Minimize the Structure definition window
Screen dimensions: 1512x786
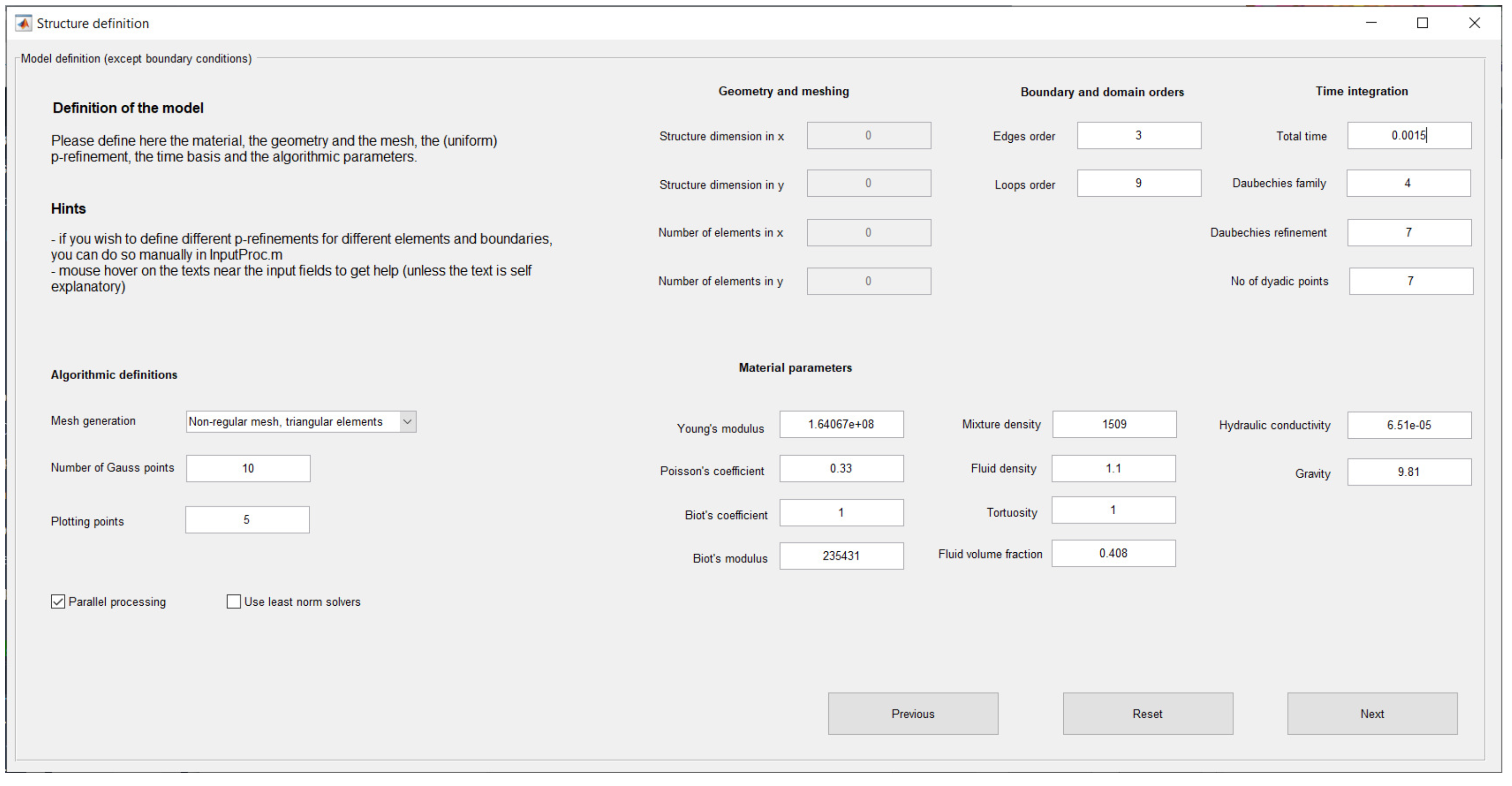[x=1371, y=23]
